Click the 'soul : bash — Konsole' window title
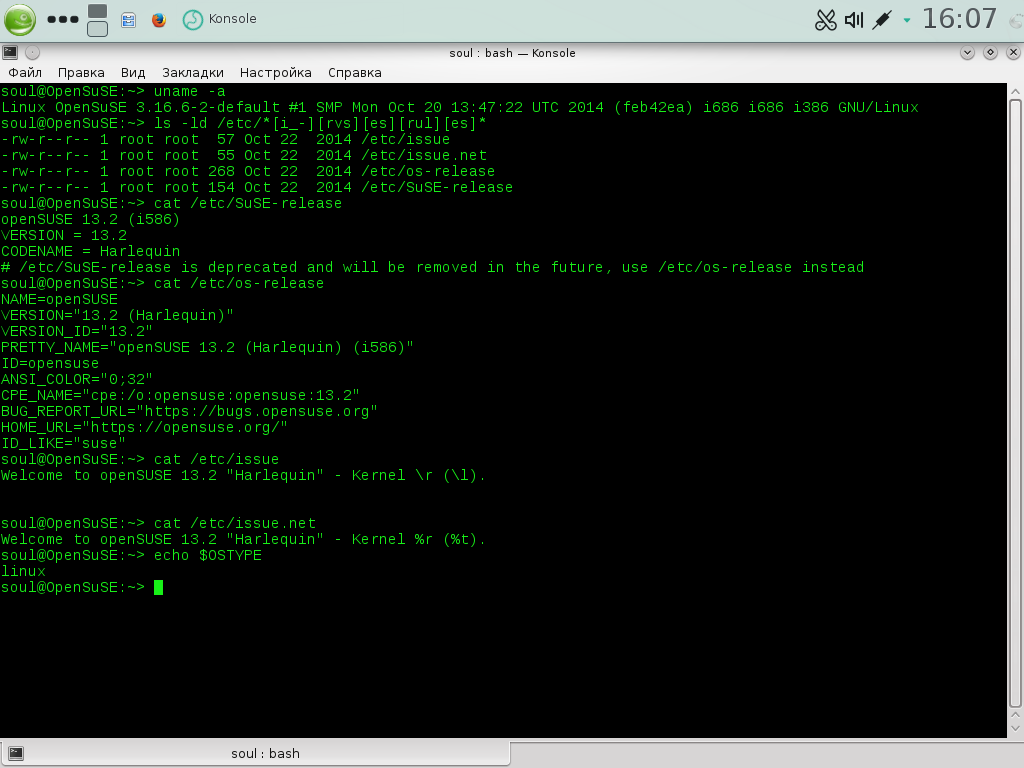 pos(512,53)
